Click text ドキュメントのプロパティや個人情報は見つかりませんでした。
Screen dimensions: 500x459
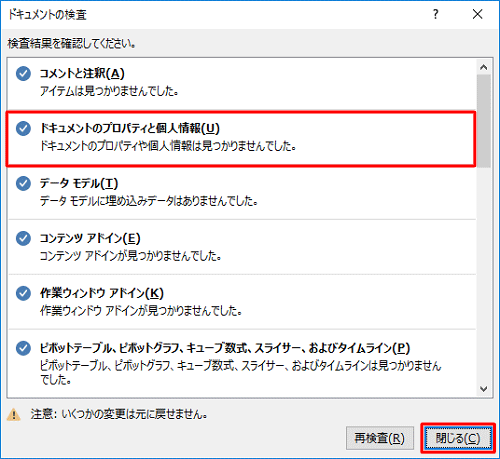(168, 146)
